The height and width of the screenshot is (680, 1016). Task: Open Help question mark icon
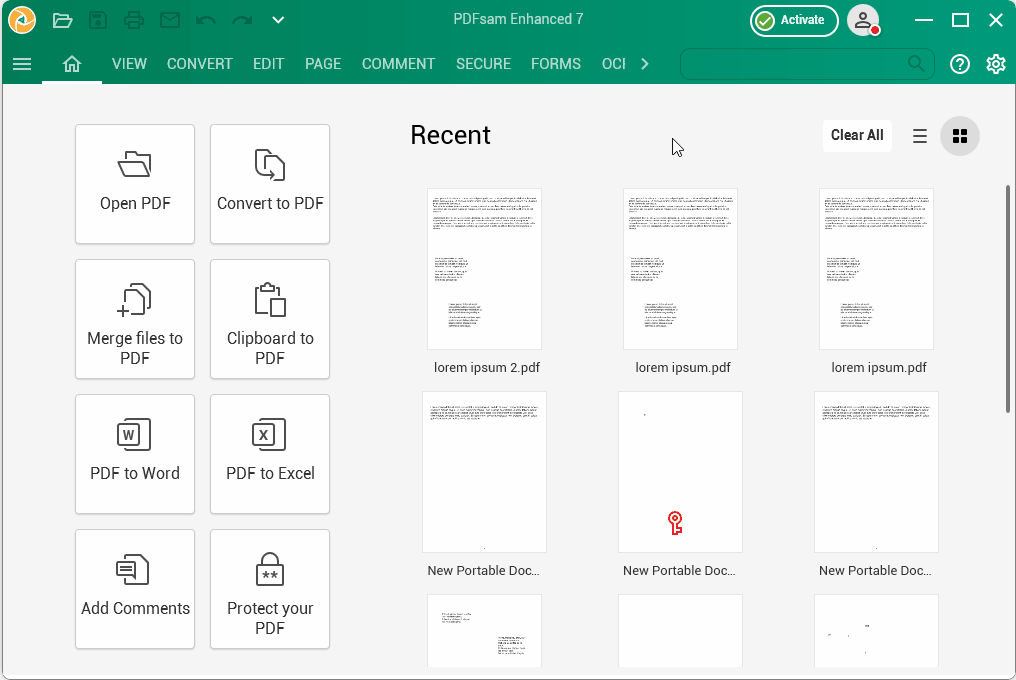[960, 64]
